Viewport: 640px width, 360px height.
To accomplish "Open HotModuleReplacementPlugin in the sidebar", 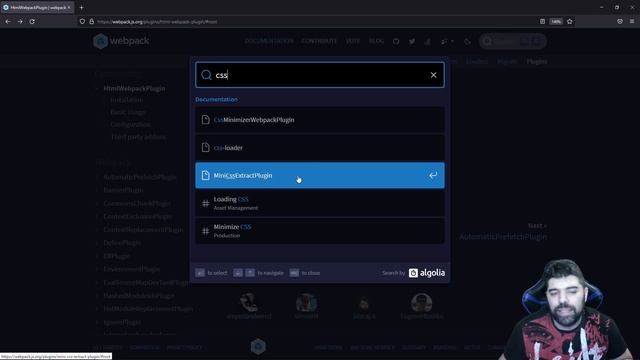I will click(x=148, y=309).
